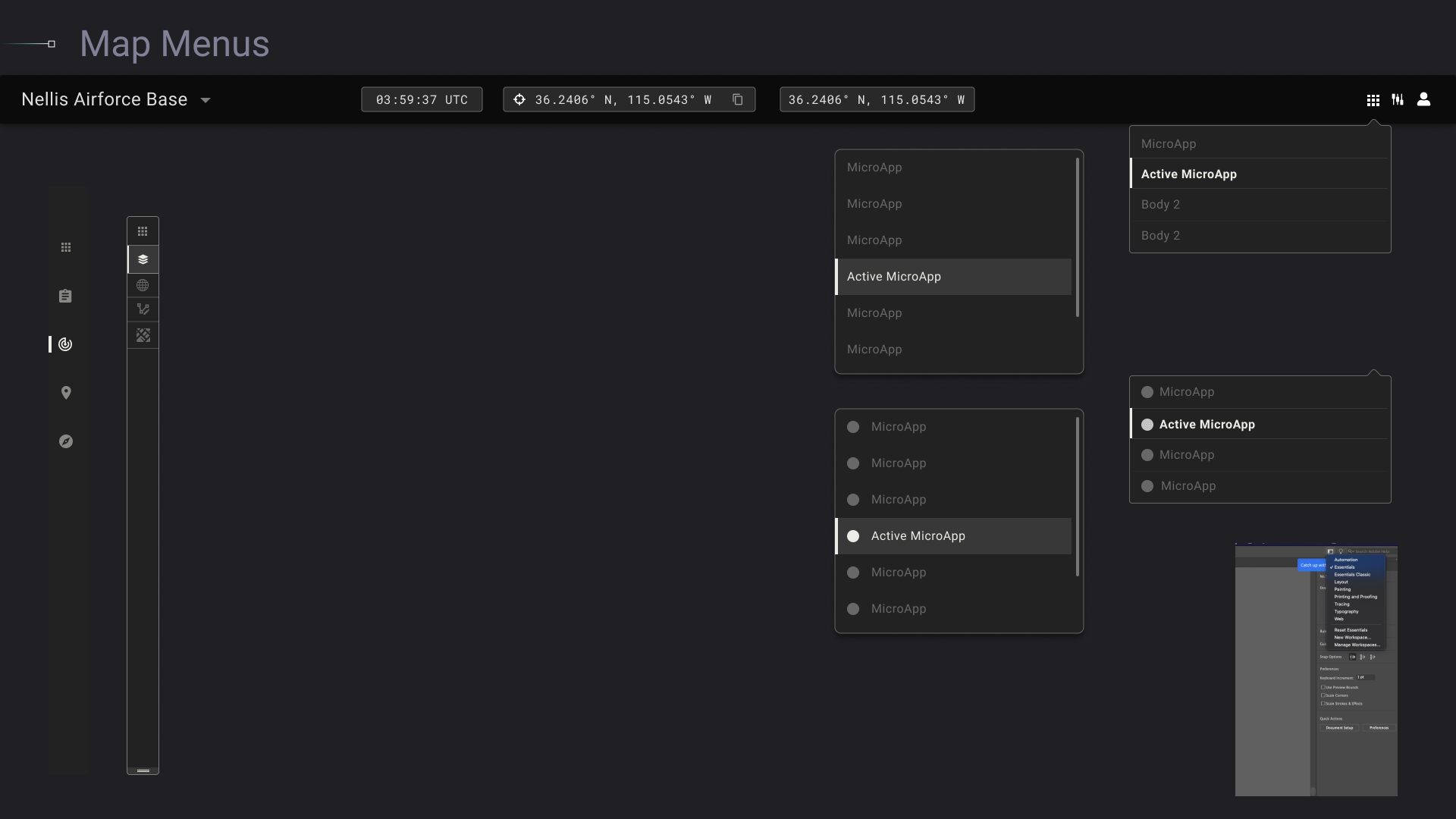The width and height of the screenshot is (1456, 819).
Task: Select the Layers tool in map toolbar
Action: pos(143,259)
